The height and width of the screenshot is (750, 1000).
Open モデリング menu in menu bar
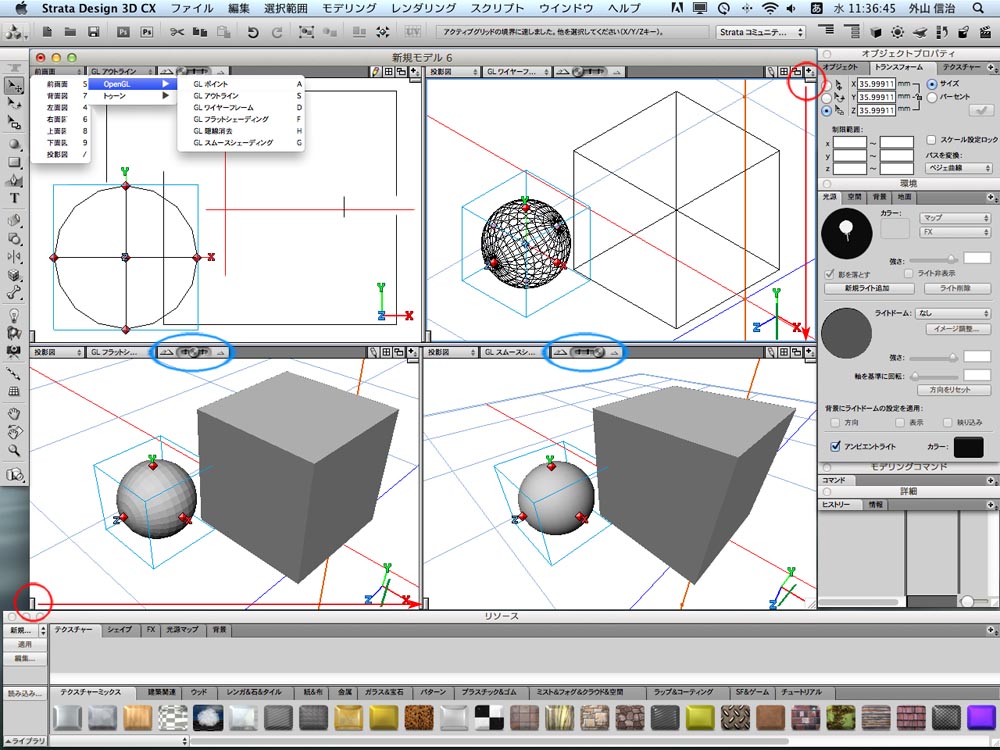[x=348, y=8]
